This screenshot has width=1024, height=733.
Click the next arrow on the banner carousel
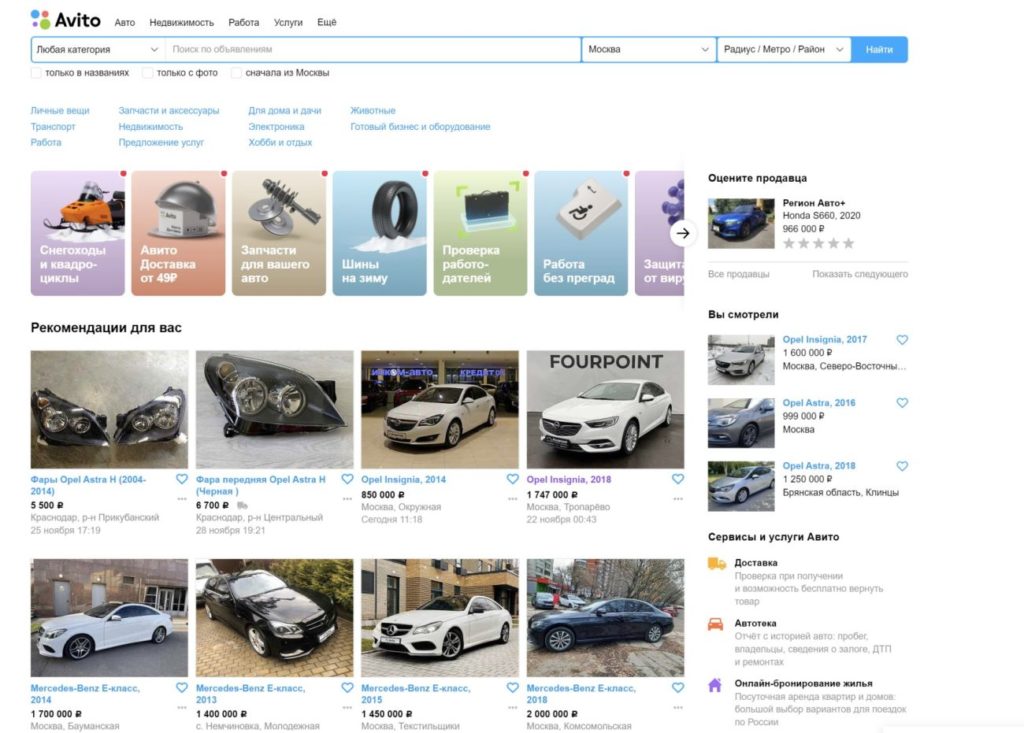tap(682, 233)
